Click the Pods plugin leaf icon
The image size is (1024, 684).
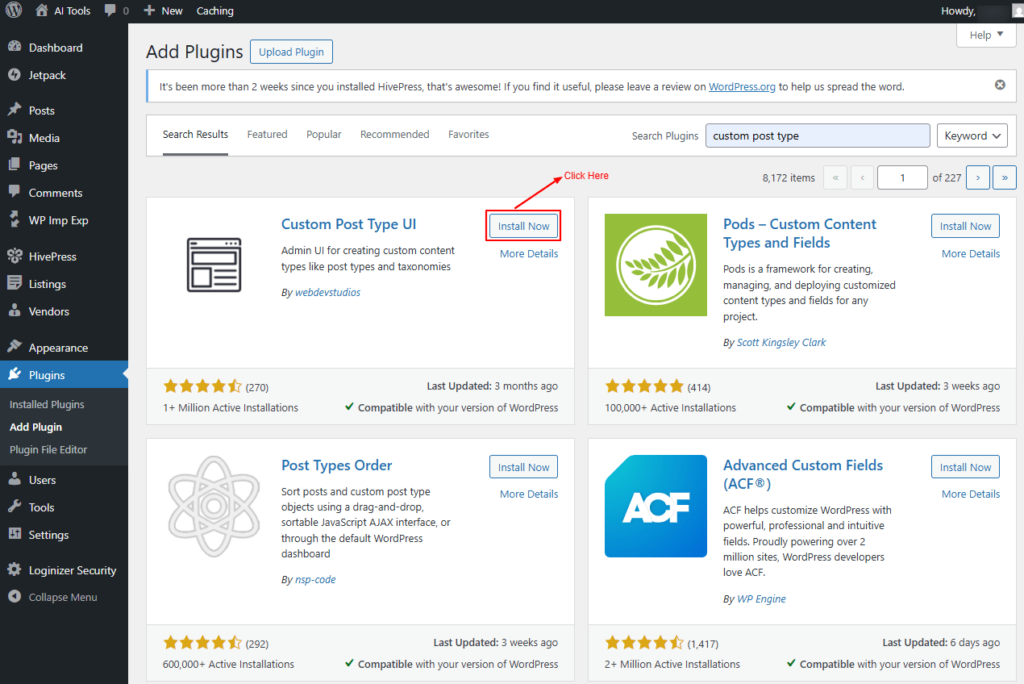(x=648, y=264)
